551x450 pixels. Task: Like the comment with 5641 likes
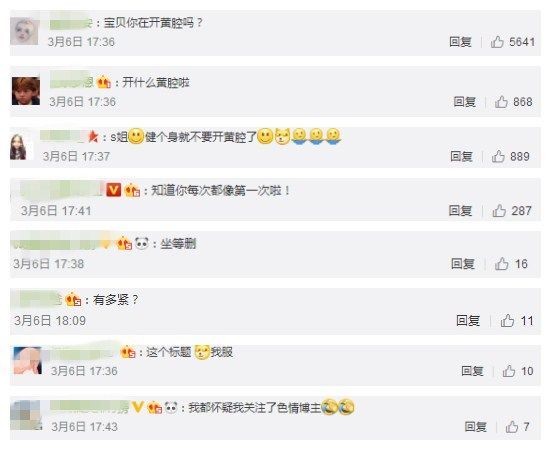pos(497,42)
